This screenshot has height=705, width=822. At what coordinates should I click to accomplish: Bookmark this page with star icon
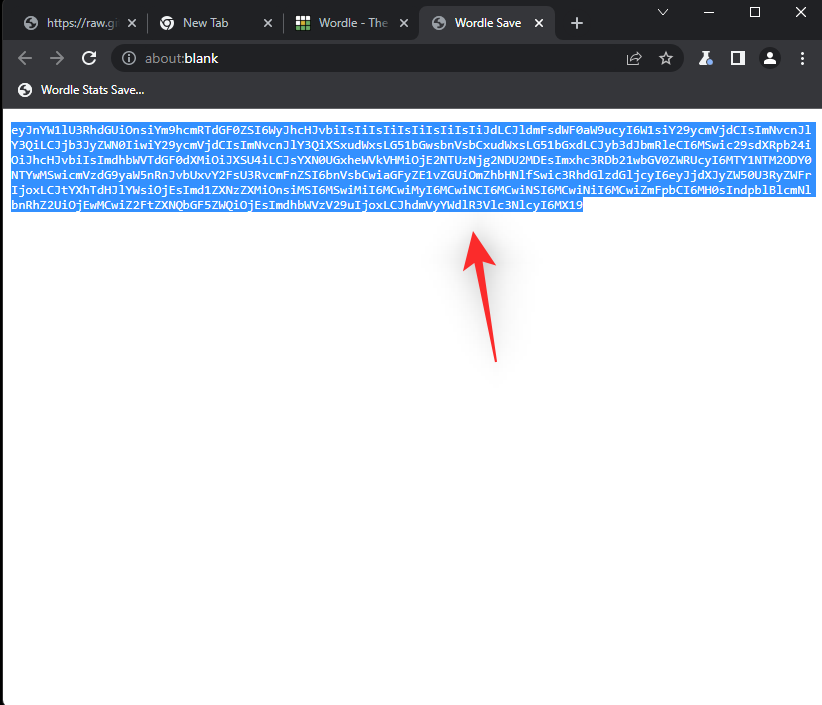coord(666,58)
